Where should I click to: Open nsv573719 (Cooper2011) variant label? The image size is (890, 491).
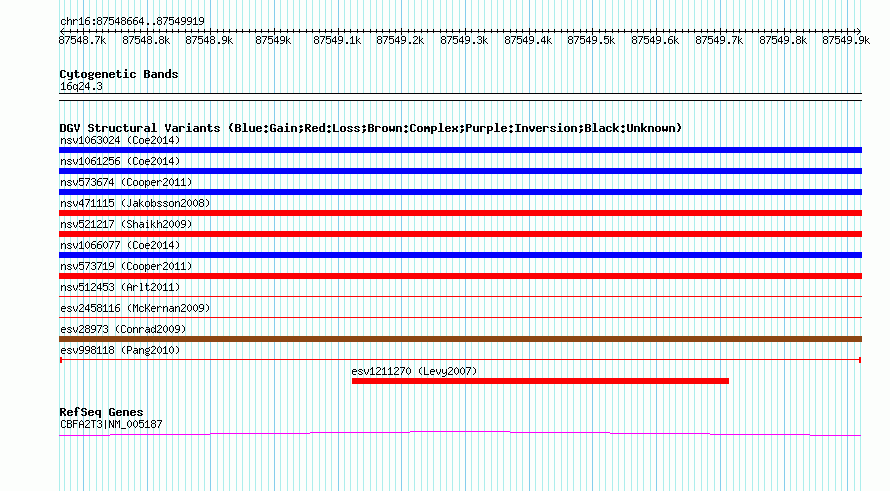126,266
